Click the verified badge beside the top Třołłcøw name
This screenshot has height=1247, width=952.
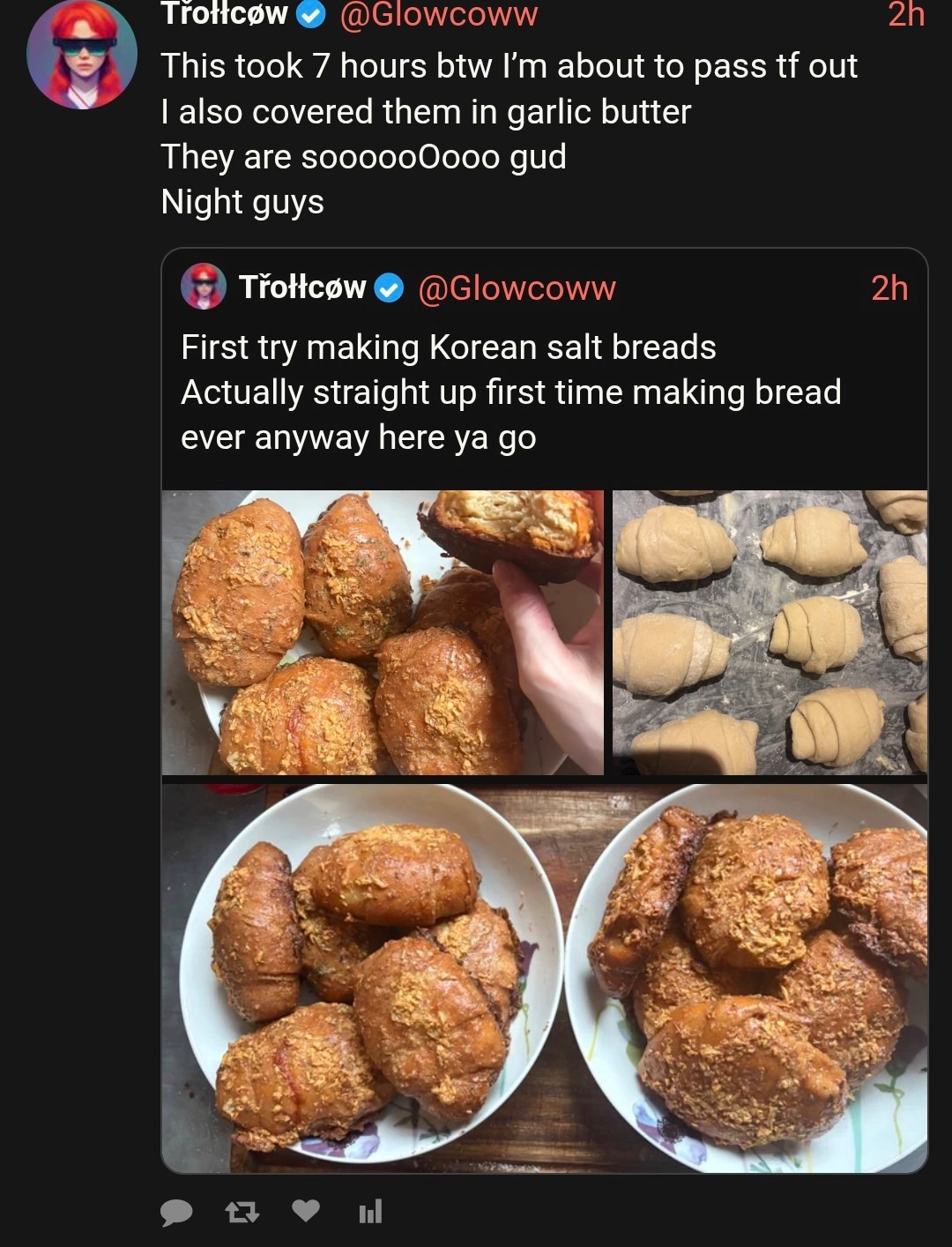309,15
